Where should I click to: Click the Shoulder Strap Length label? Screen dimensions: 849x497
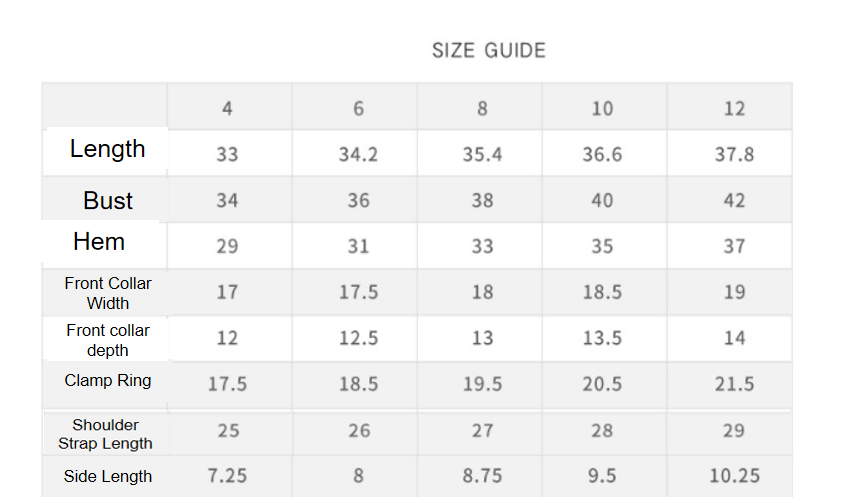point(105,434)
